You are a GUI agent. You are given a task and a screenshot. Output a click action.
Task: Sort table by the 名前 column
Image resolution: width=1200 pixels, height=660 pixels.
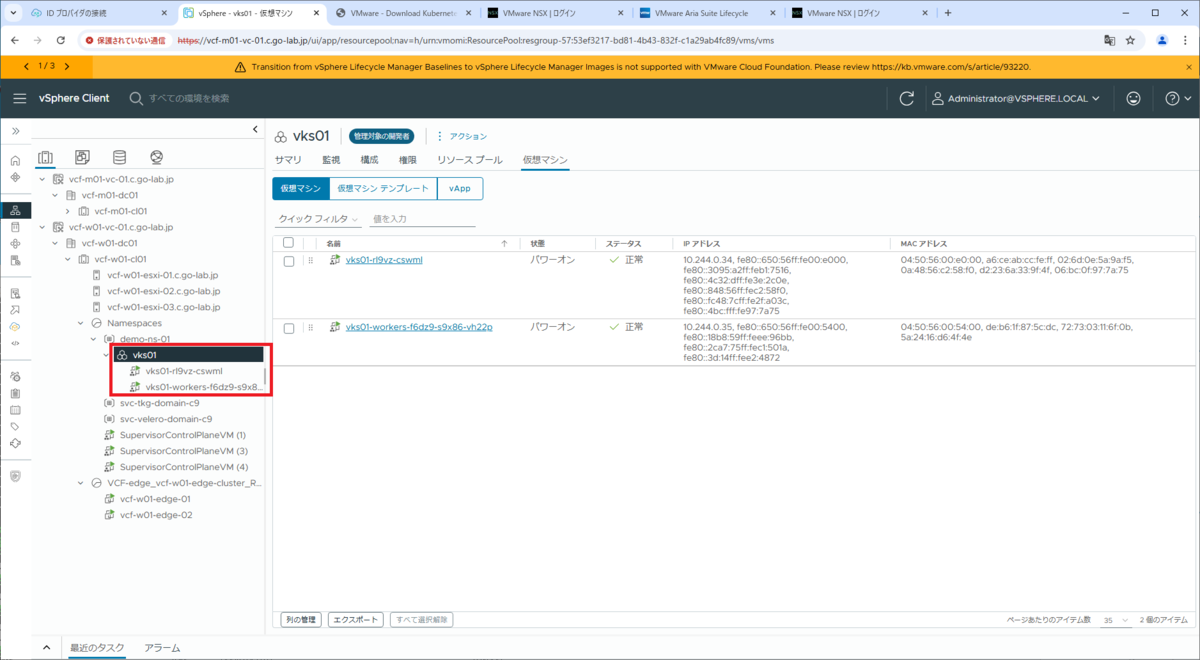point(334,243)
